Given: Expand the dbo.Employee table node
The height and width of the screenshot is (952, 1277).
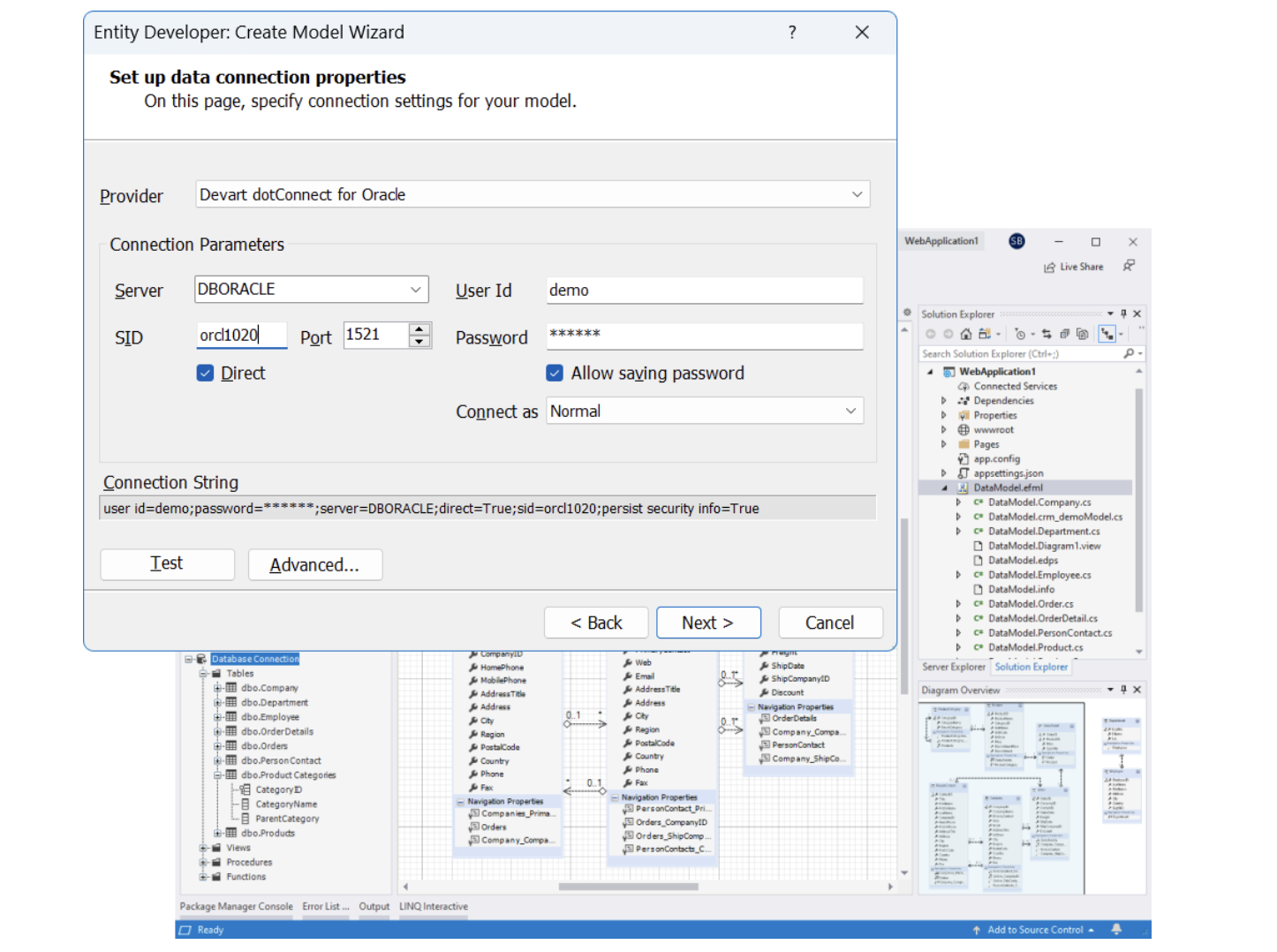Looking at the screenshot, I should [x=217, y=717].
